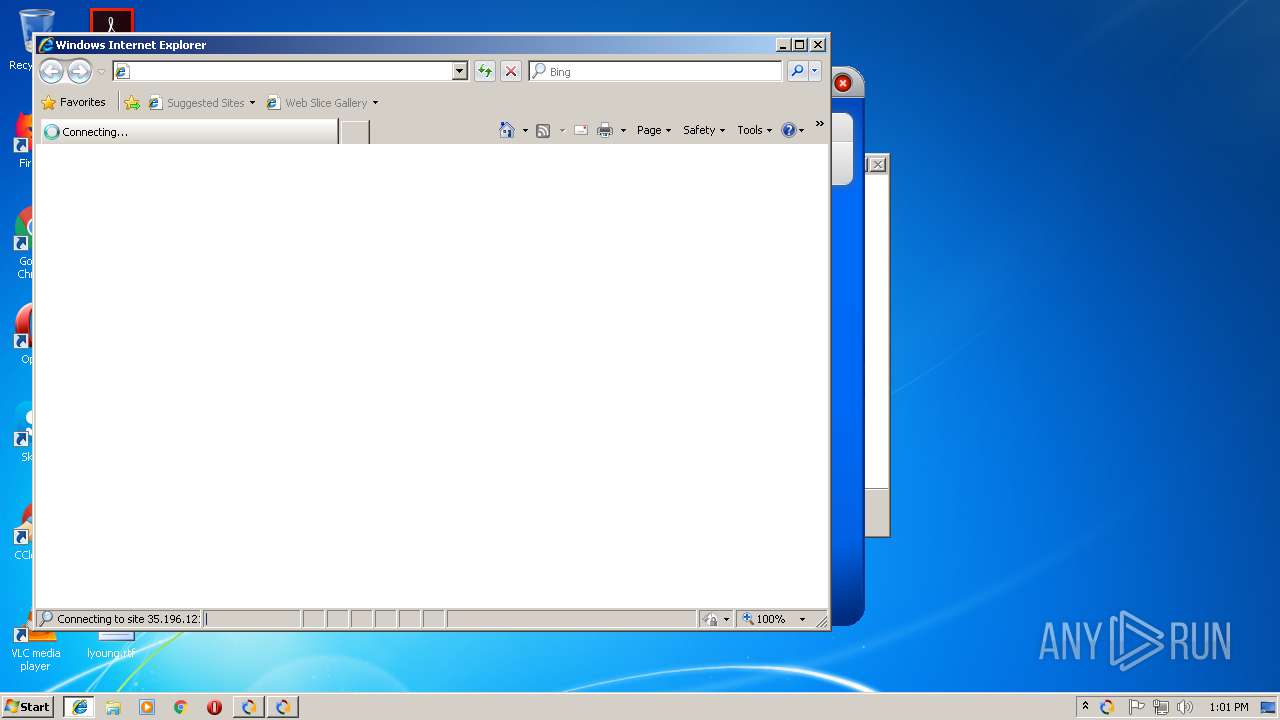The image size is (1280, 720).
Task: Expand the address bar URL history dropdown
Action: [x=460, y=71]
